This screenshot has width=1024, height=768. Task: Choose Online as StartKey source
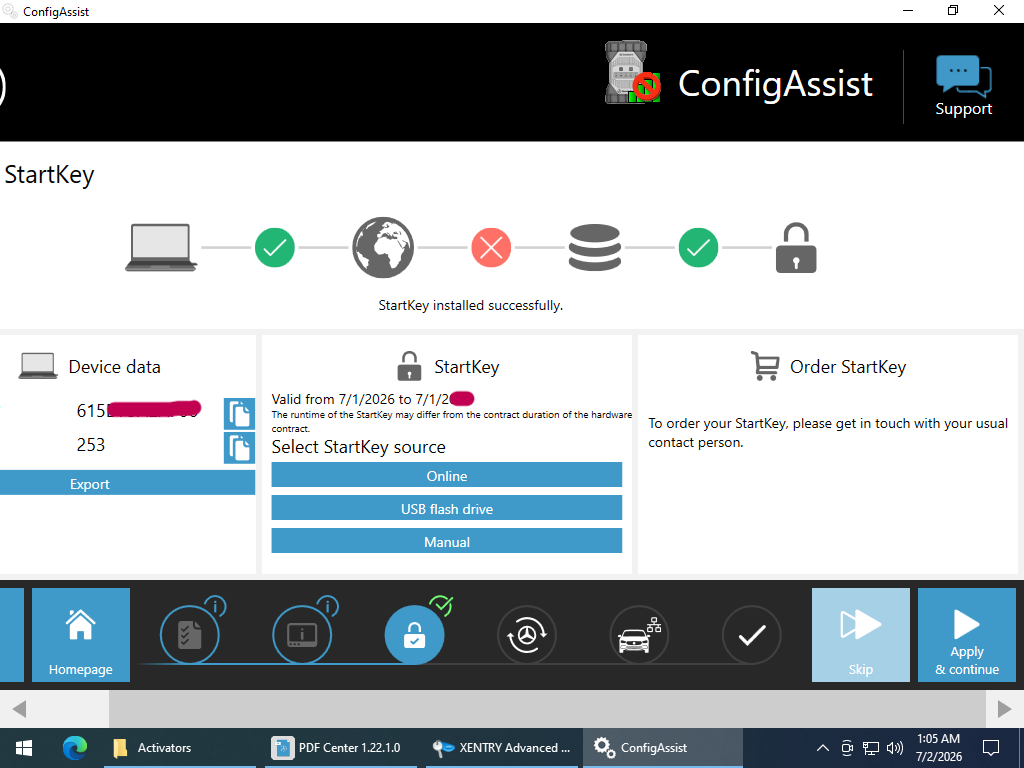(447, 475)
